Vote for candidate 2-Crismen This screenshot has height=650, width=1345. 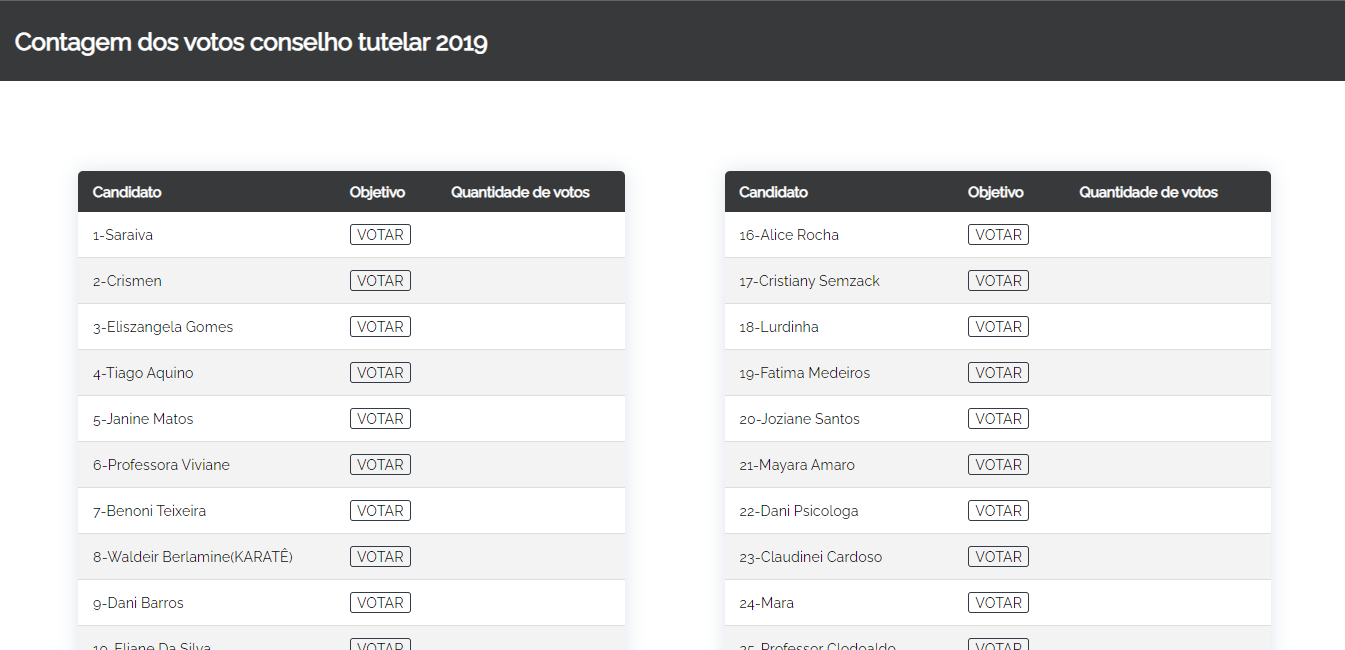point(380,281)
